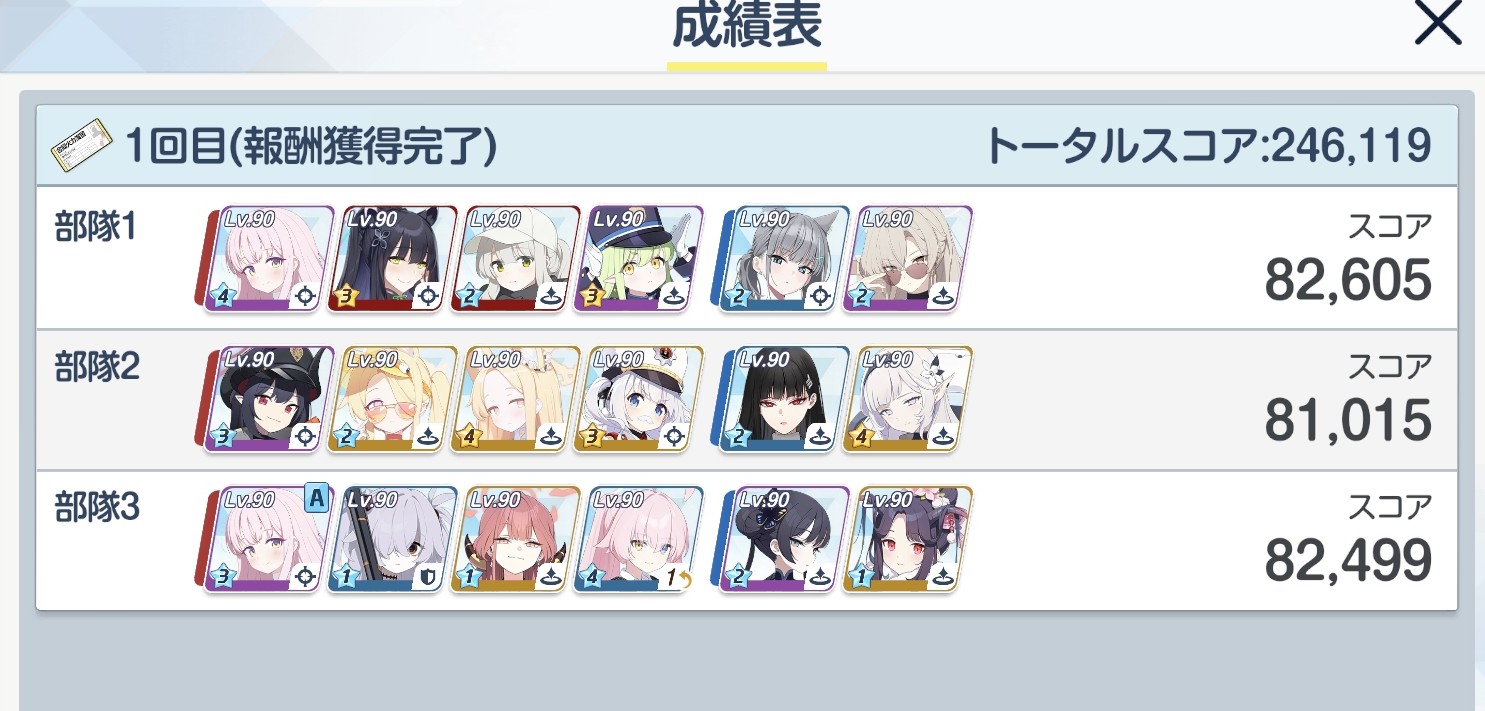Viewport: 1485px width, 711px height.
Task: Tap the 部隊2 score 81,015
Action: [1348, 421]
